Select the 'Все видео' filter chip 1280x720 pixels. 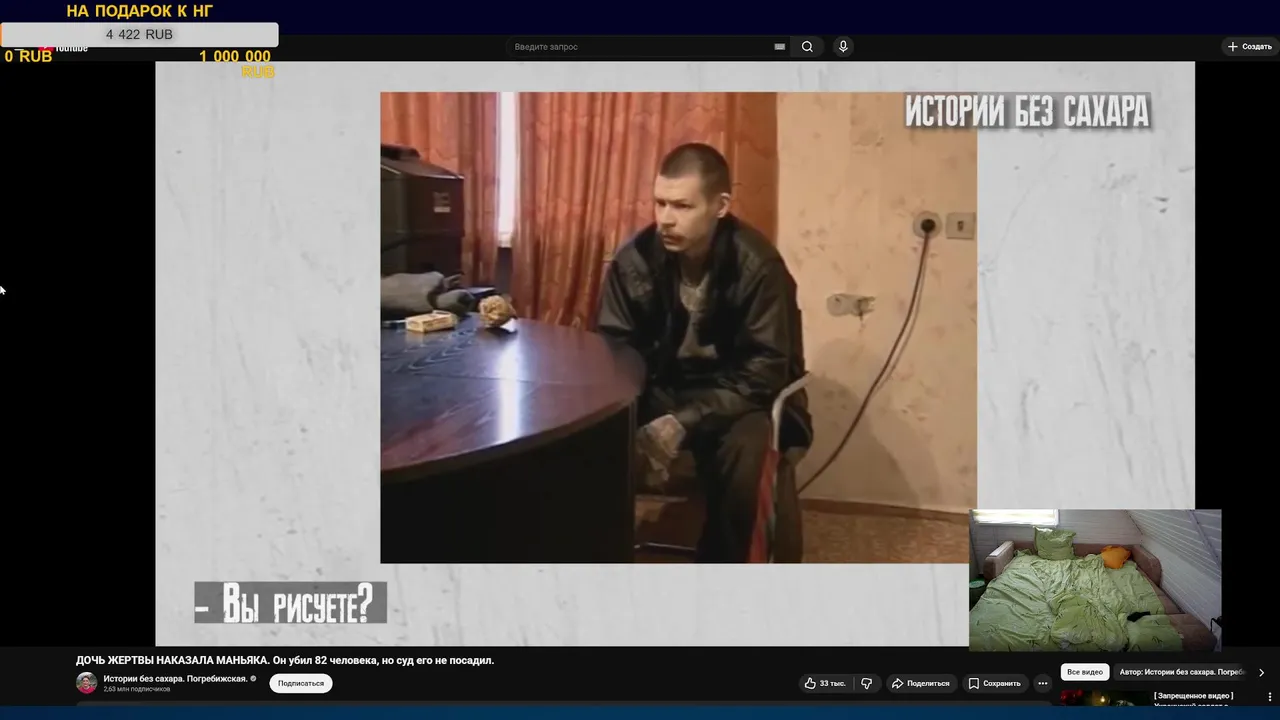(1085, 672)
